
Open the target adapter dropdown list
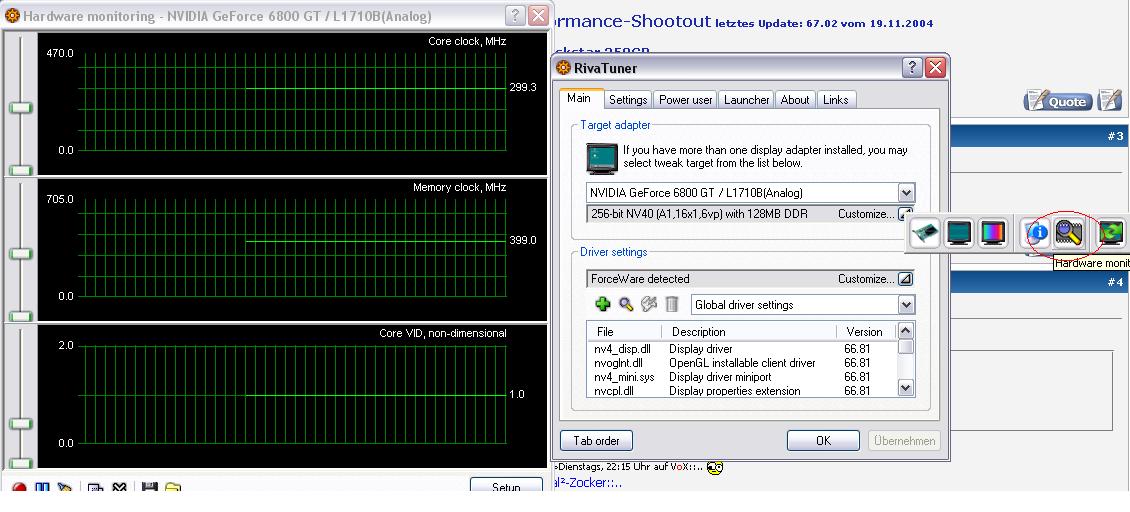click(907, 193)
